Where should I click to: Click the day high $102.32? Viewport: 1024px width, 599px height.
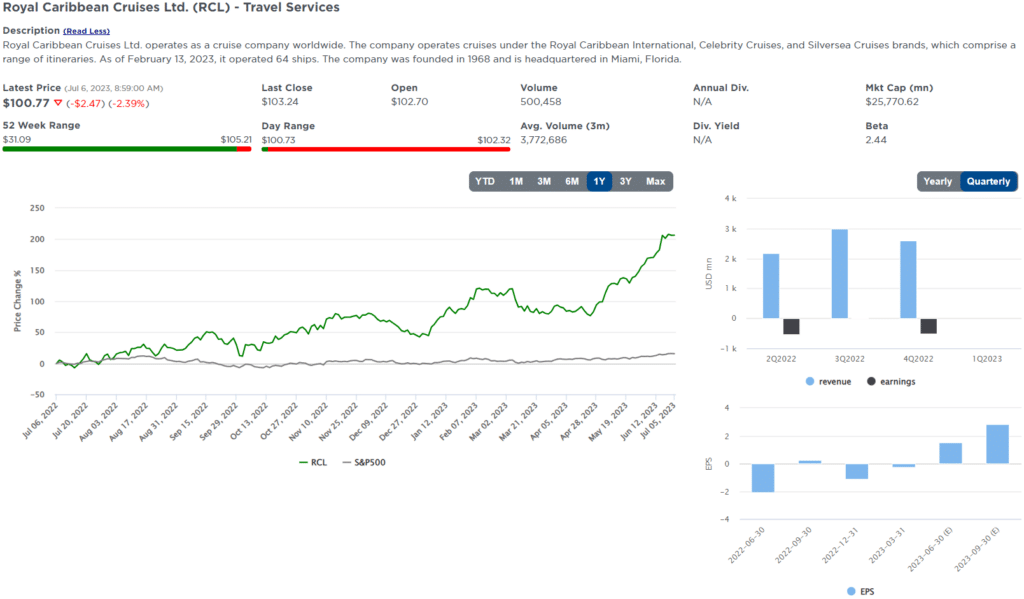pyautogui.click(x=494, y=140)
